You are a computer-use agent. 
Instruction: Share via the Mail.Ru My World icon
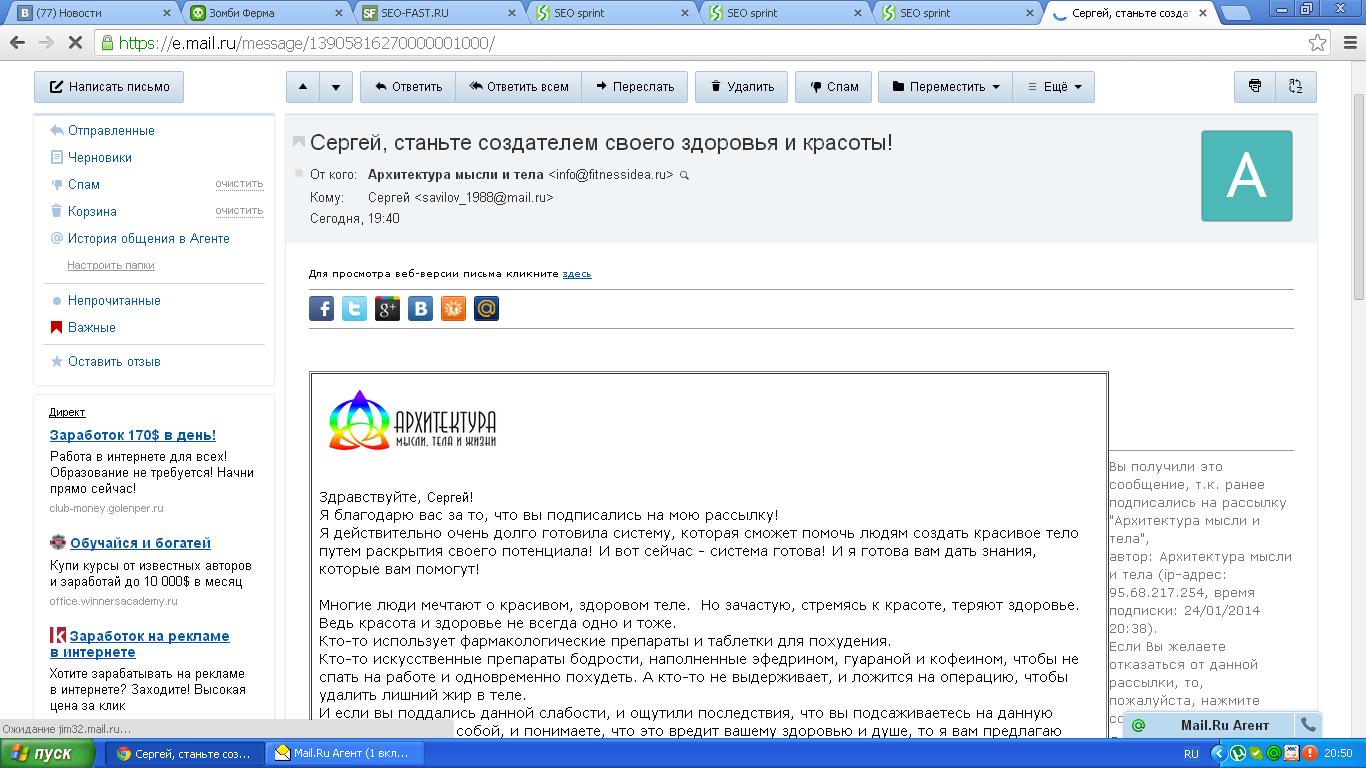(x=486, y=309)
